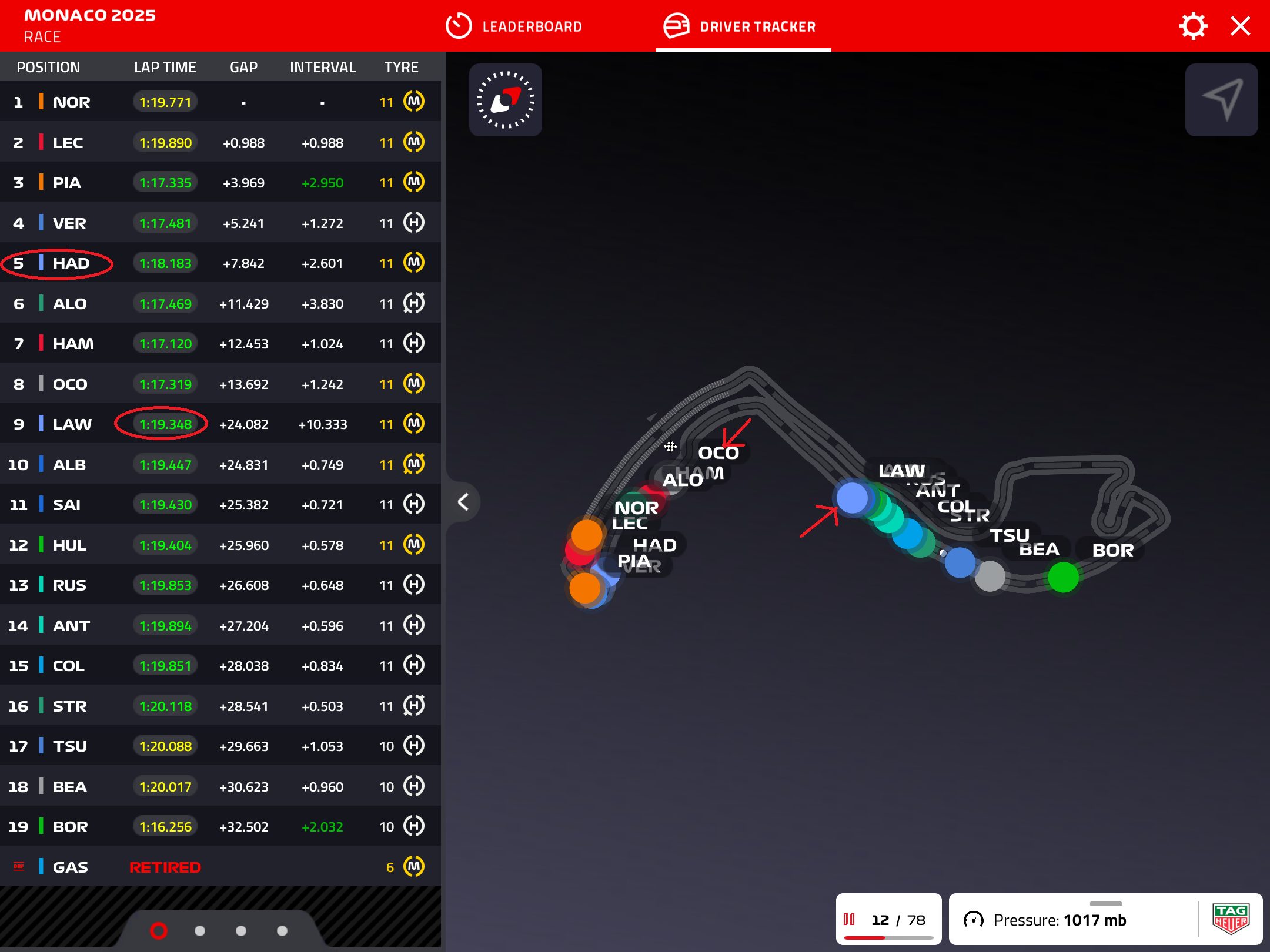Select the ANT row in position 14
This screenshot has height=952, width=1270.
[220, 625]
